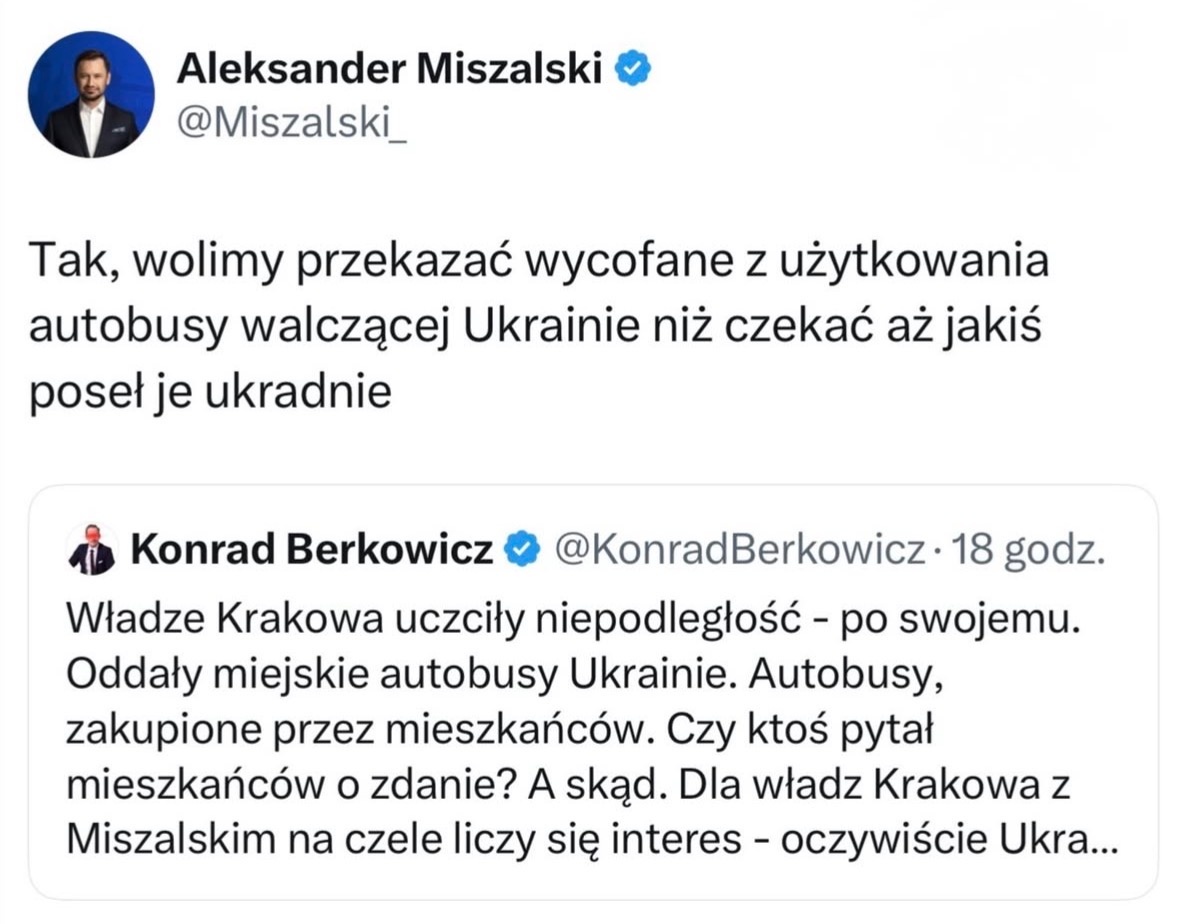Open the Konrad Berkowicz name link
The width and height of the screenshot is (1179, 924).
click(311, 549)
